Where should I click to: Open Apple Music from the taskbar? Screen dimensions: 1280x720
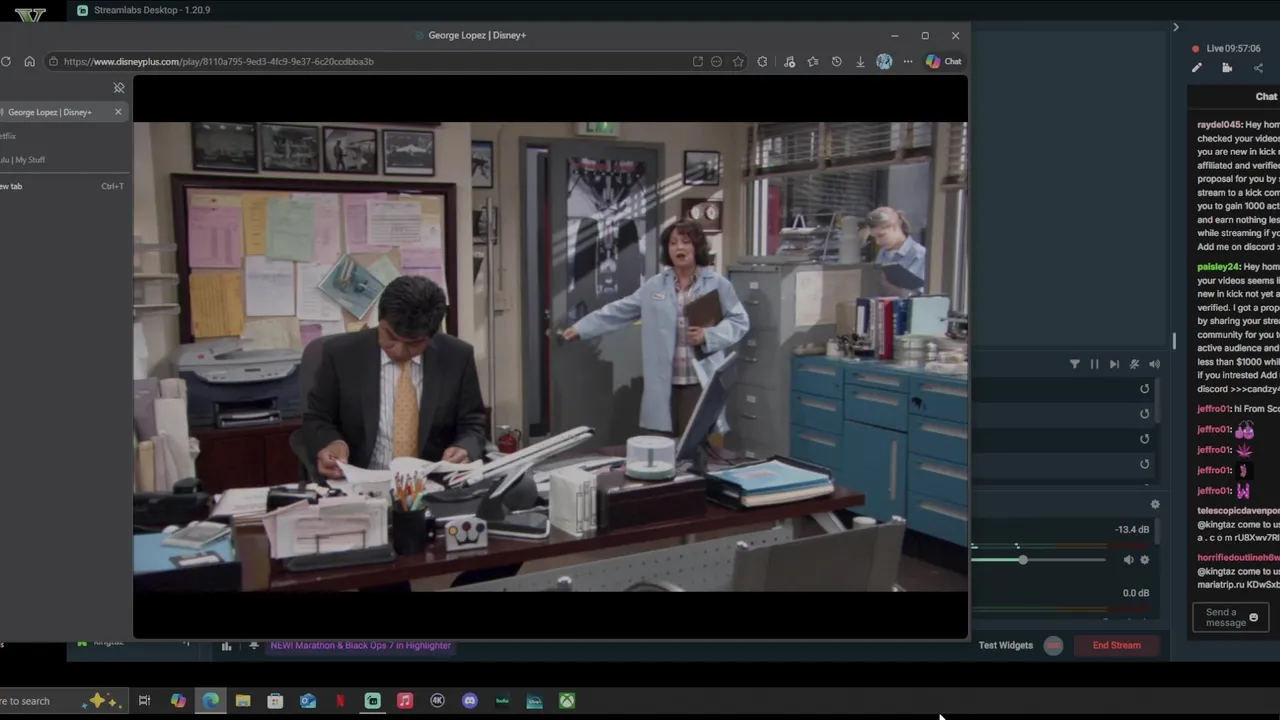point(405,701)
